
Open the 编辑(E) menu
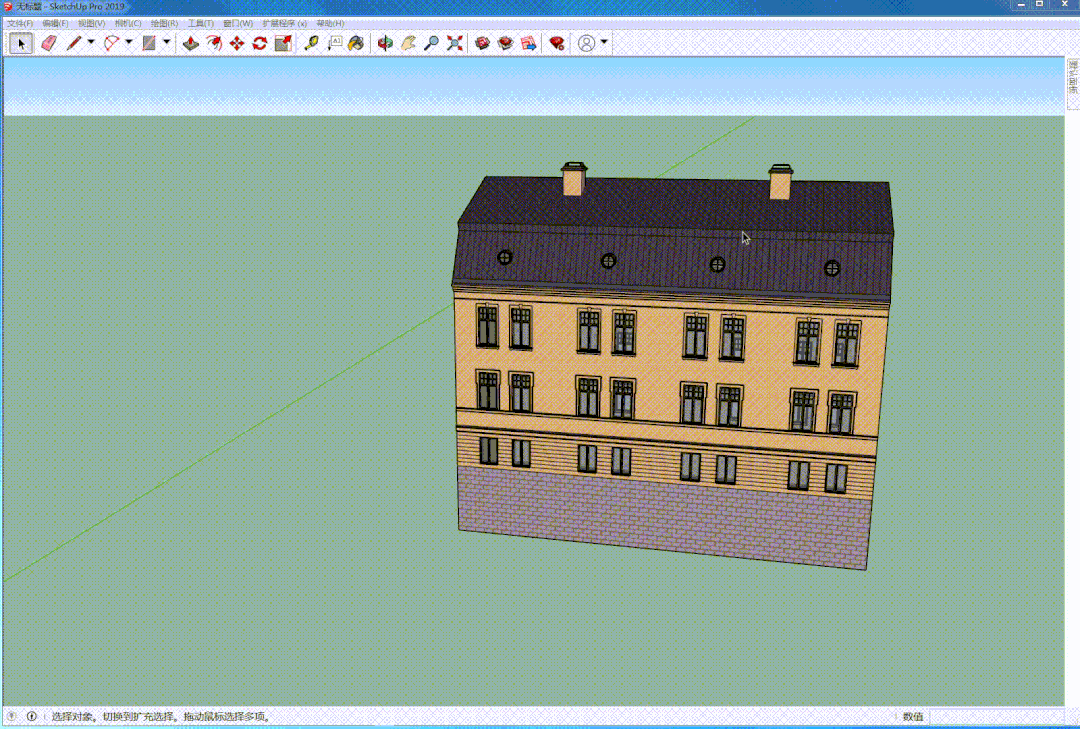click(x=55, y=23)
